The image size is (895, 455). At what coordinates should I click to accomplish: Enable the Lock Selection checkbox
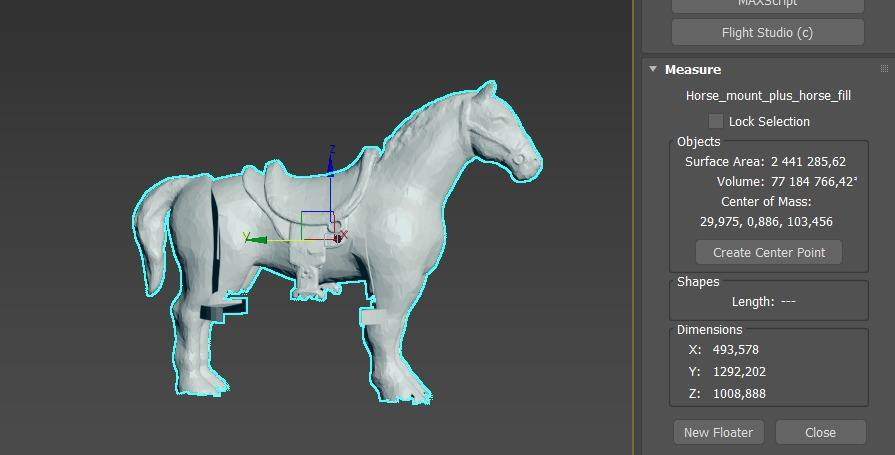coord(716,121)
